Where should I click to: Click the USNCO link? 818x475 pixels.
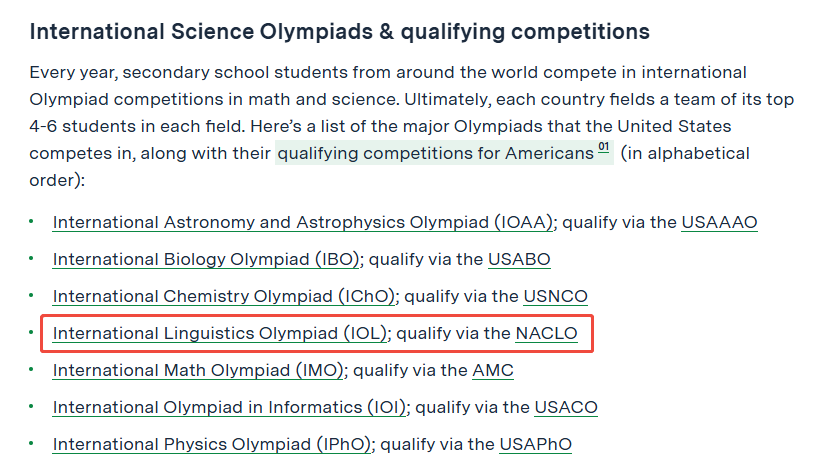pyautogui.click(x=556, y=297)
